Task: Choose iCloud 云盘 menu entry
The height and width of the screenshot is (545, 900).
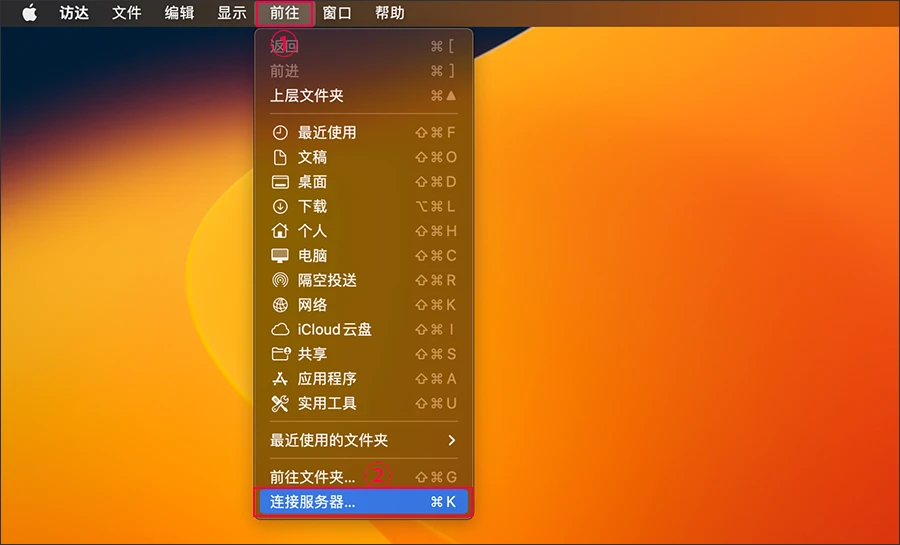Action: pyautogui.click(x=364, y=329)
